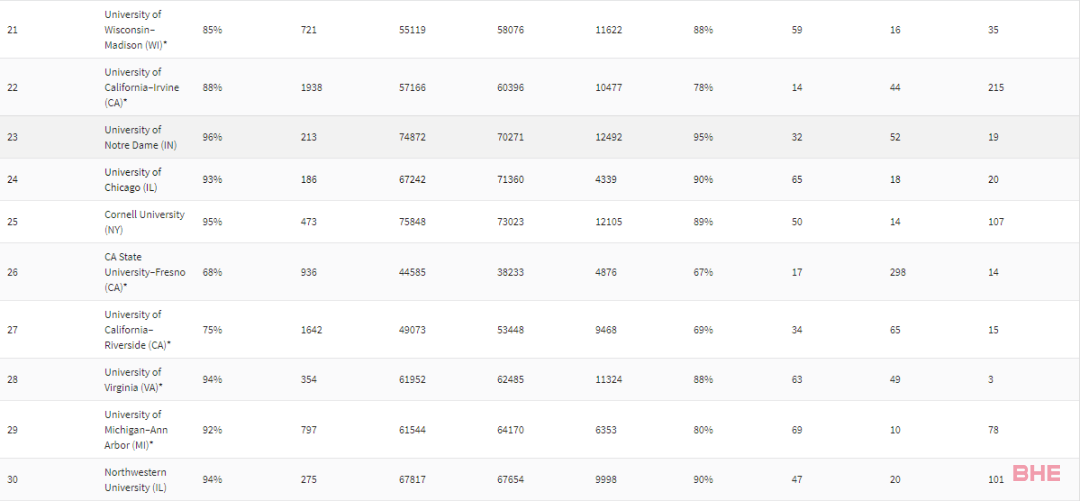Screen dimensions: 1080x501
Task: Select University of California–Riverside name
Action: 138,329
